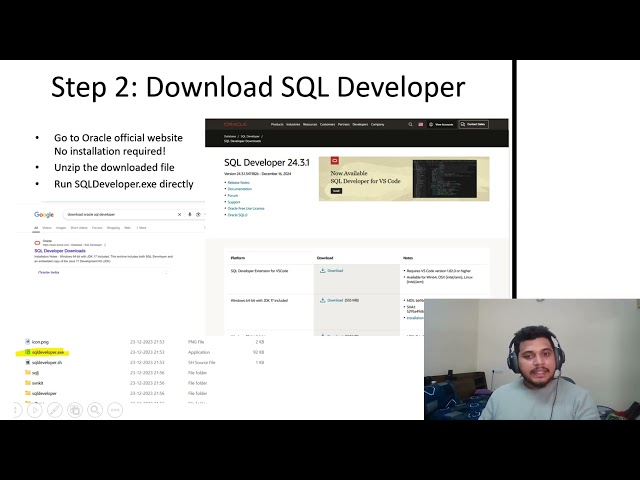The width and height of the screenshot is (640, 480).
Task: Click the PNG File type cell
Action: click(196, 342)
